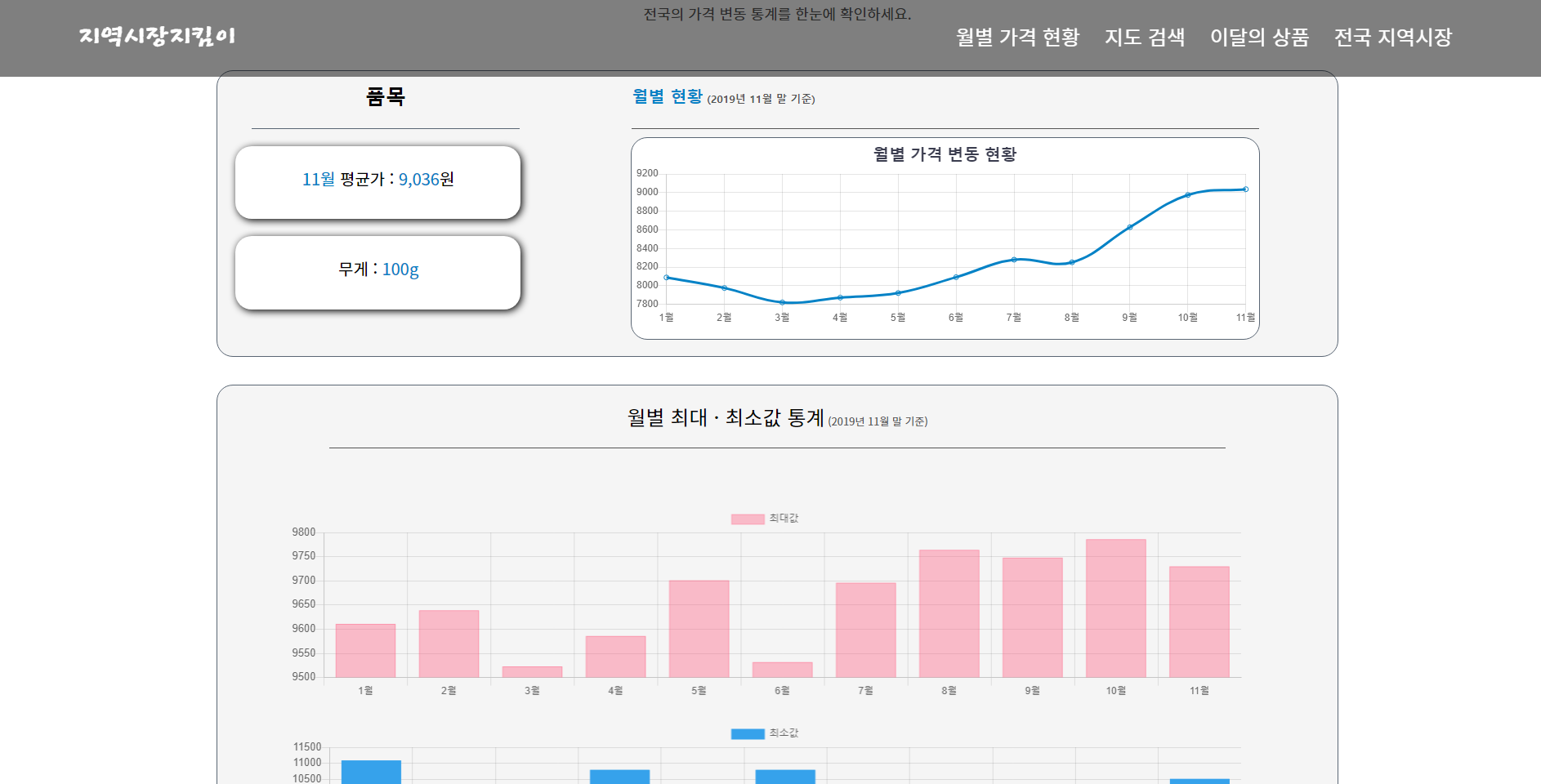Click the 품목 heading text
The width and height of the screenshot is (1541, 784).
(x=386, y=96)
